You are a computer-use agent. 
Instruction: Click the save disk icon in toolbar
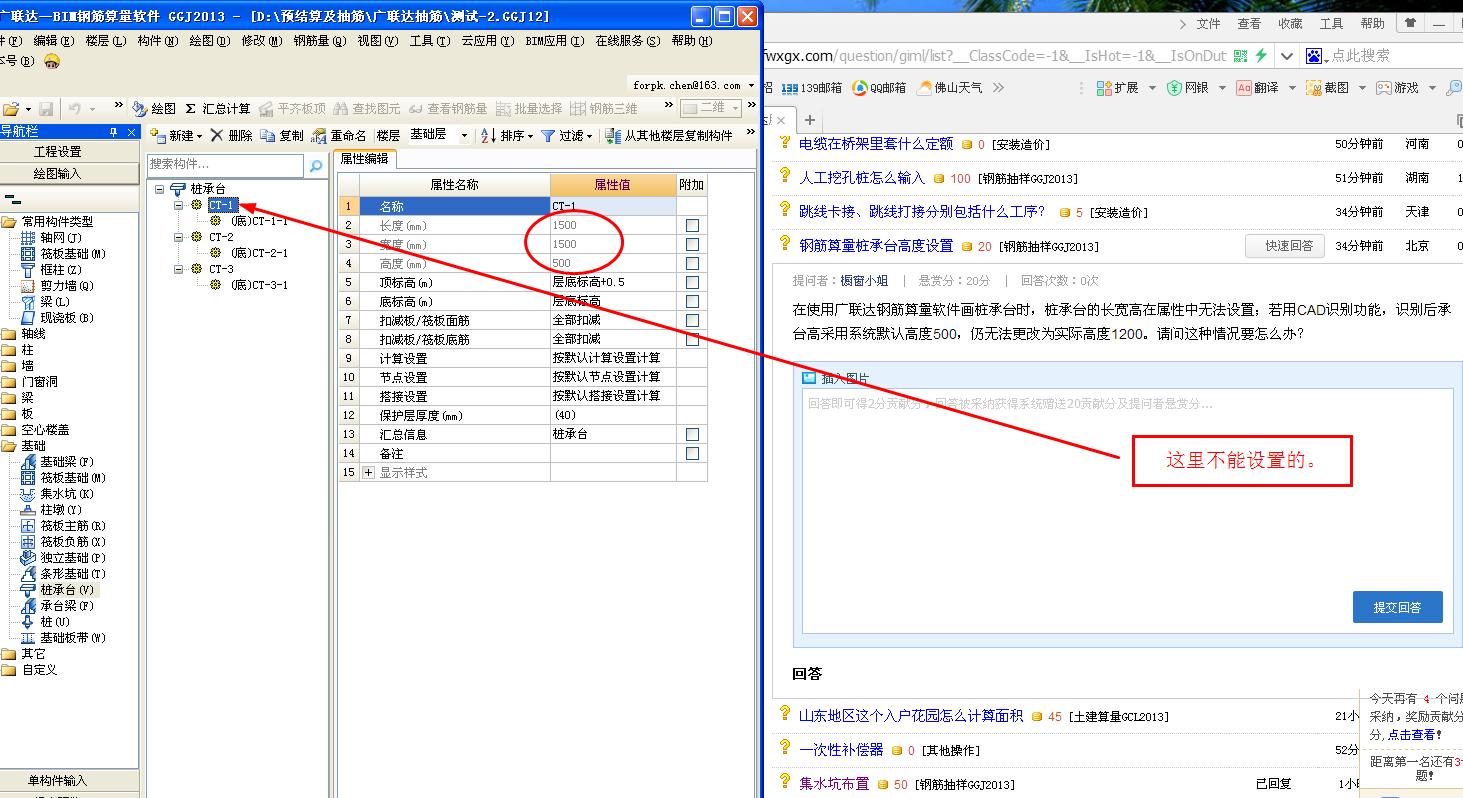47,108
